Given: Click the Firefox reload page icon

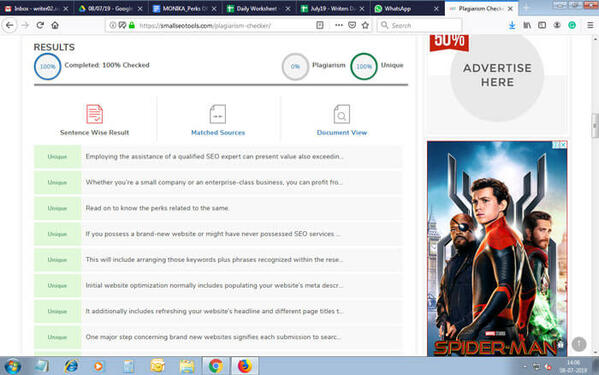Looking at the screenshot, I should [x=40, y=25].
